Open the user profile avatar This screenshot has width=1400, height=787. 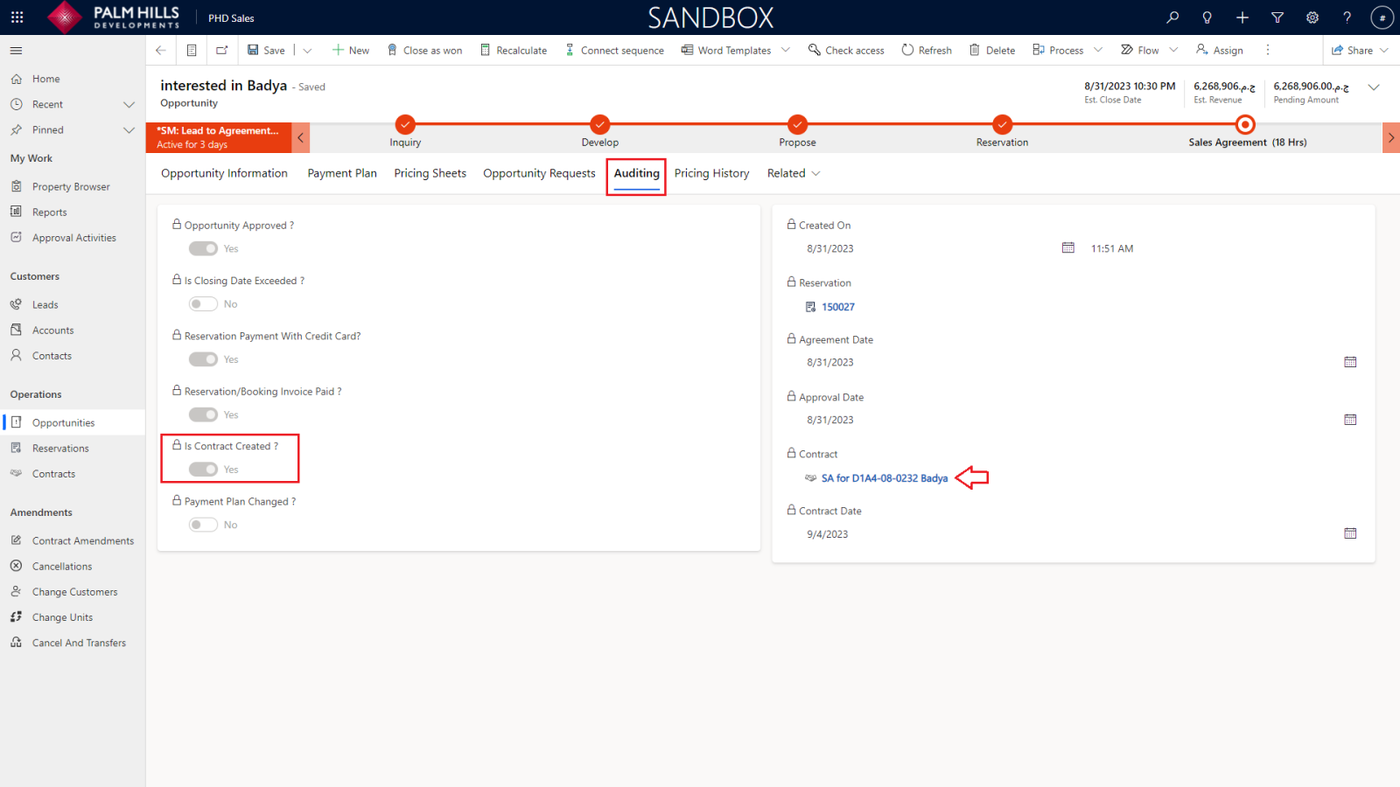[1382, 18]
